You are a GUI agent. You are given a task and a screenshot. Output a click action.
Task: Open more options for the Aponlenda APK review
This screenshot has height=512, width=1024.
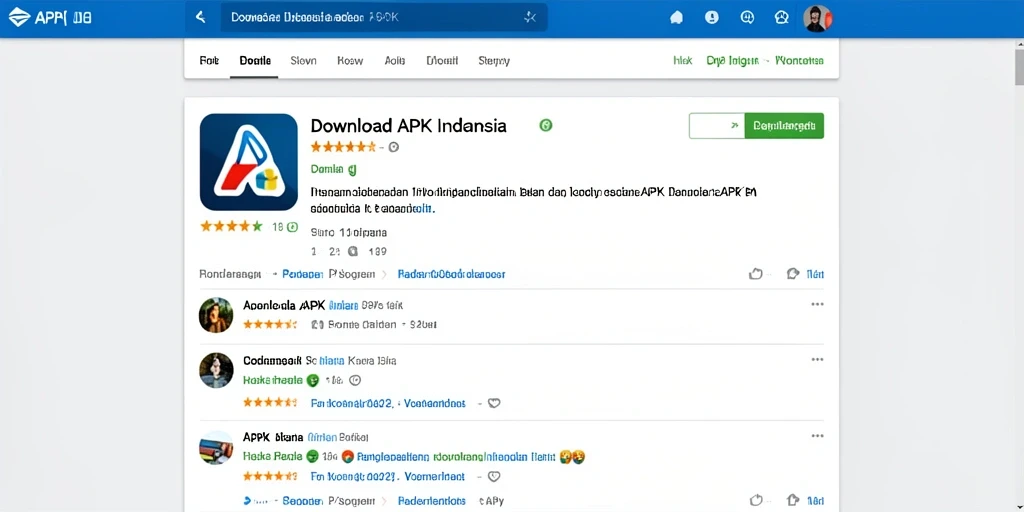click(817, 304)
